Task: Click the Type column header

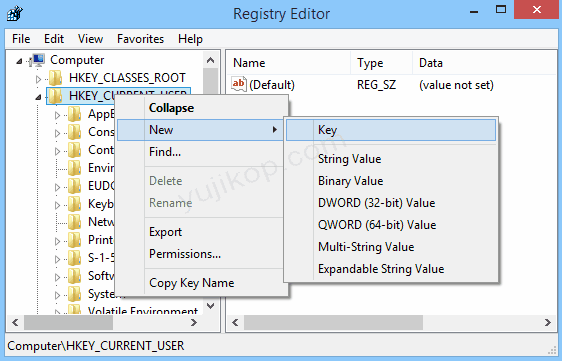Action: pos(381,63)
